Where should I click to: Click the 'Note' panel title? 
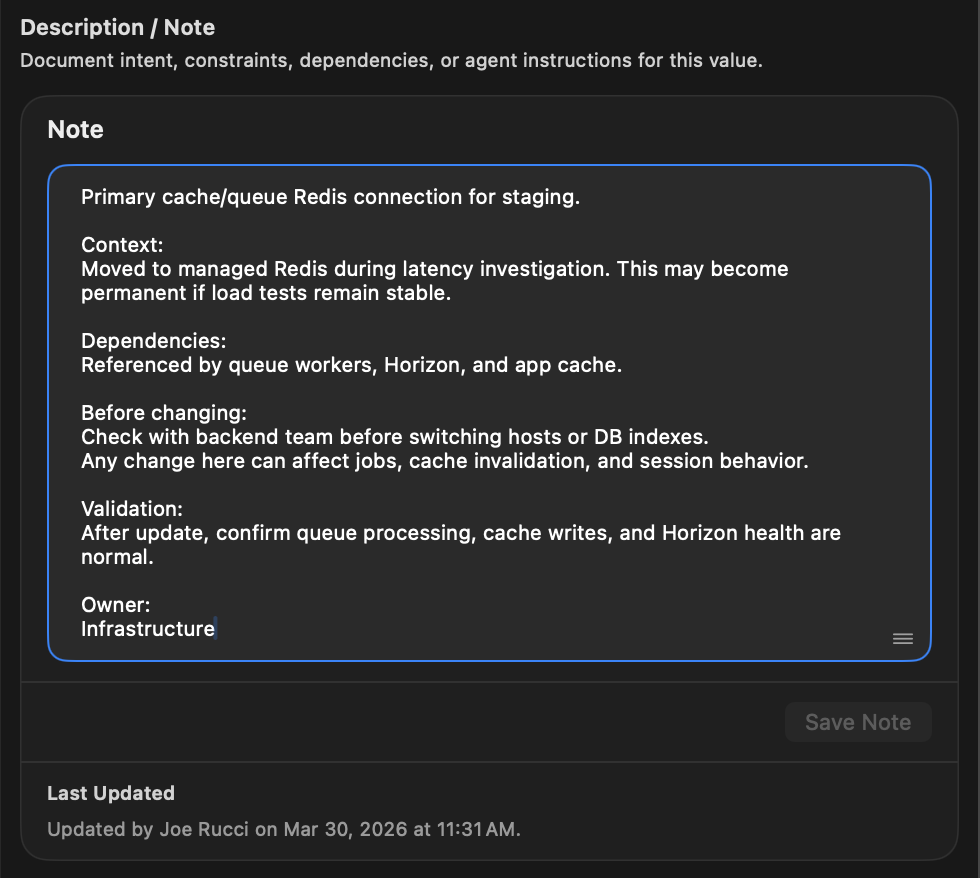tap(75, 129)
